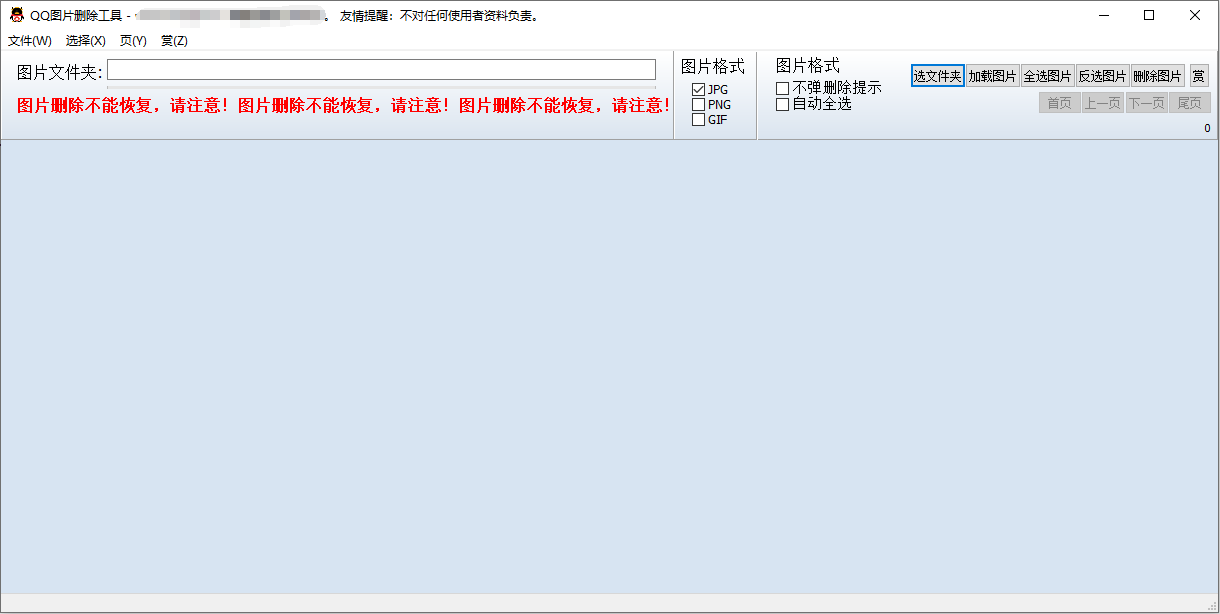Go to 首页 first page button
Screen dimensions: 1220x614
(x=1060, y=103)
